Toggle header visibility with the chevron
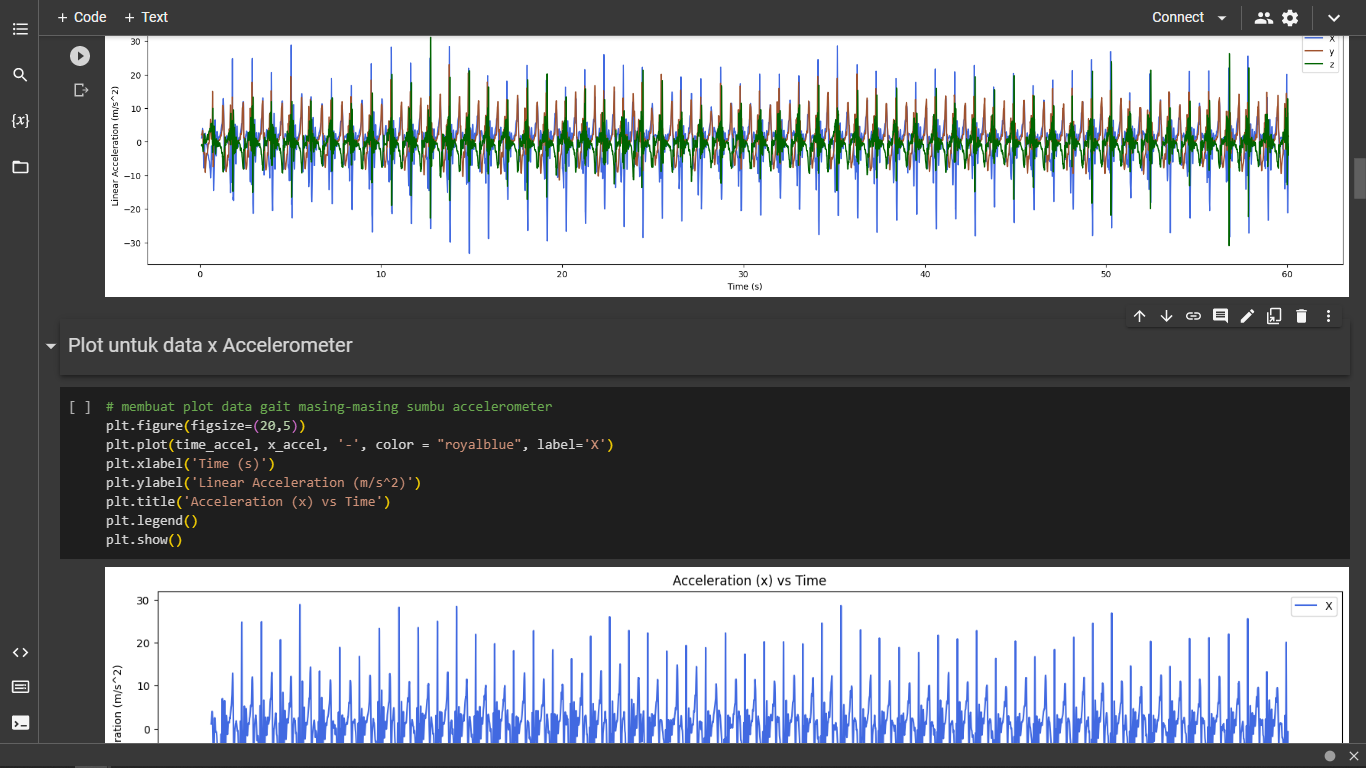Screen dimensions: 1366x768 (x=1333, y=18)
